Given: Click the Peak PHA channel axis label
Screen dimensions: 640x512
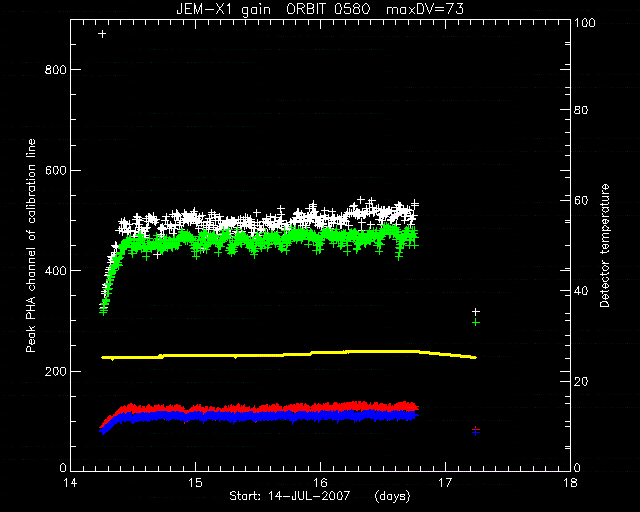Looking at the screenshot, I should pyautogui.click(x=31, y=245).
